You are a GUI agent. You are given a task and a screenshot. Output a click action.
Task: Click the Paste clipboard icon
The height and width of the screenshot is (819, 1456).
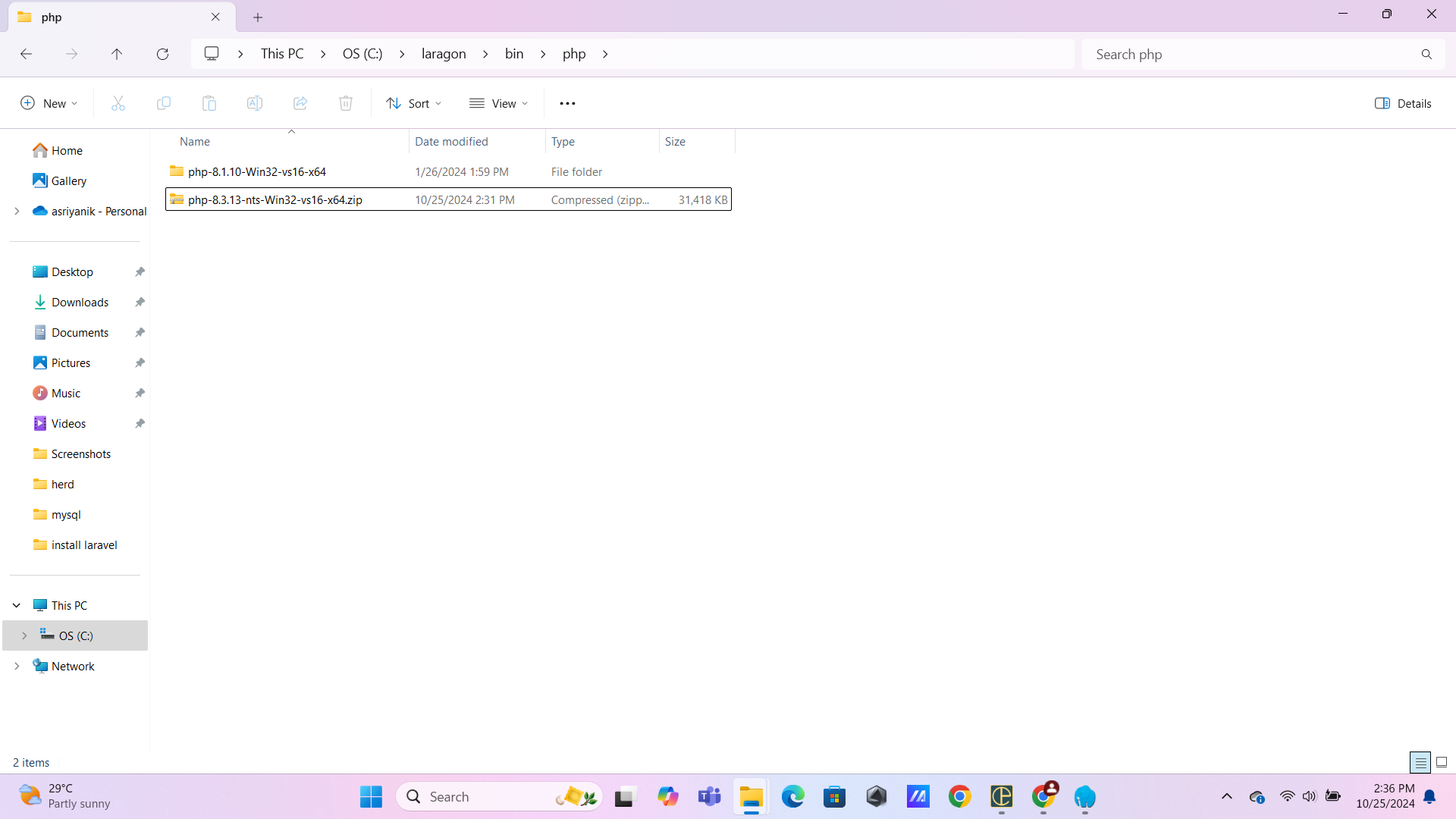(x=209, y=103)
